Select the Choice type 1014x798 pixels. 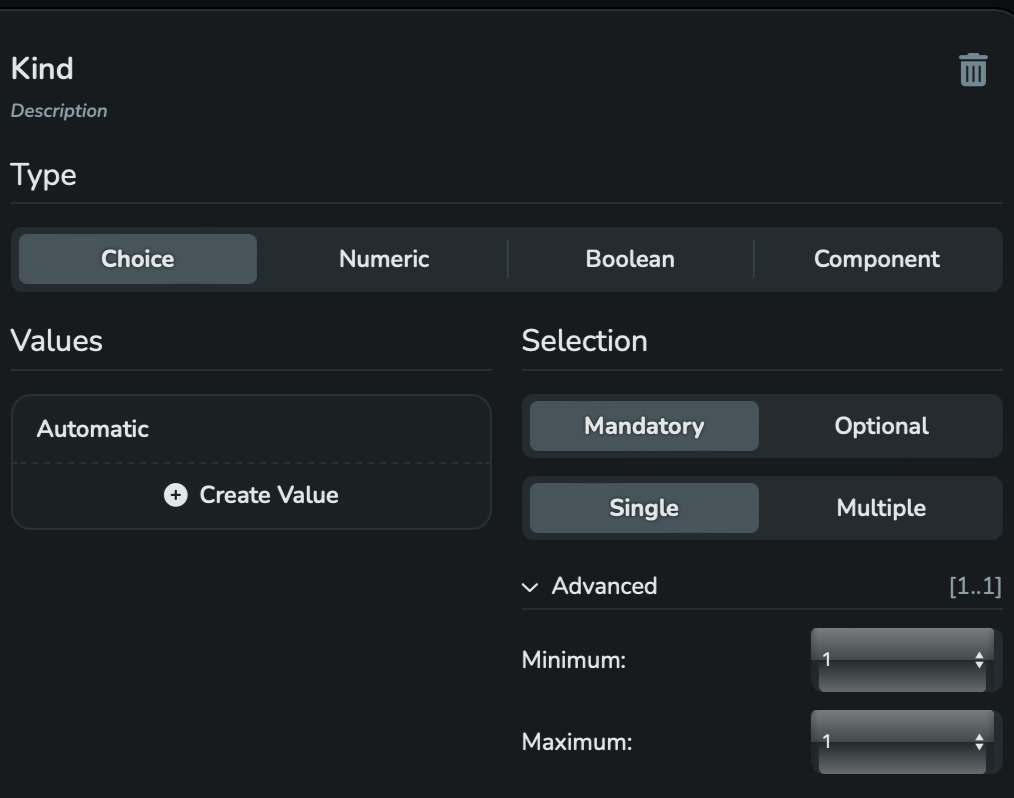point(138,259)
